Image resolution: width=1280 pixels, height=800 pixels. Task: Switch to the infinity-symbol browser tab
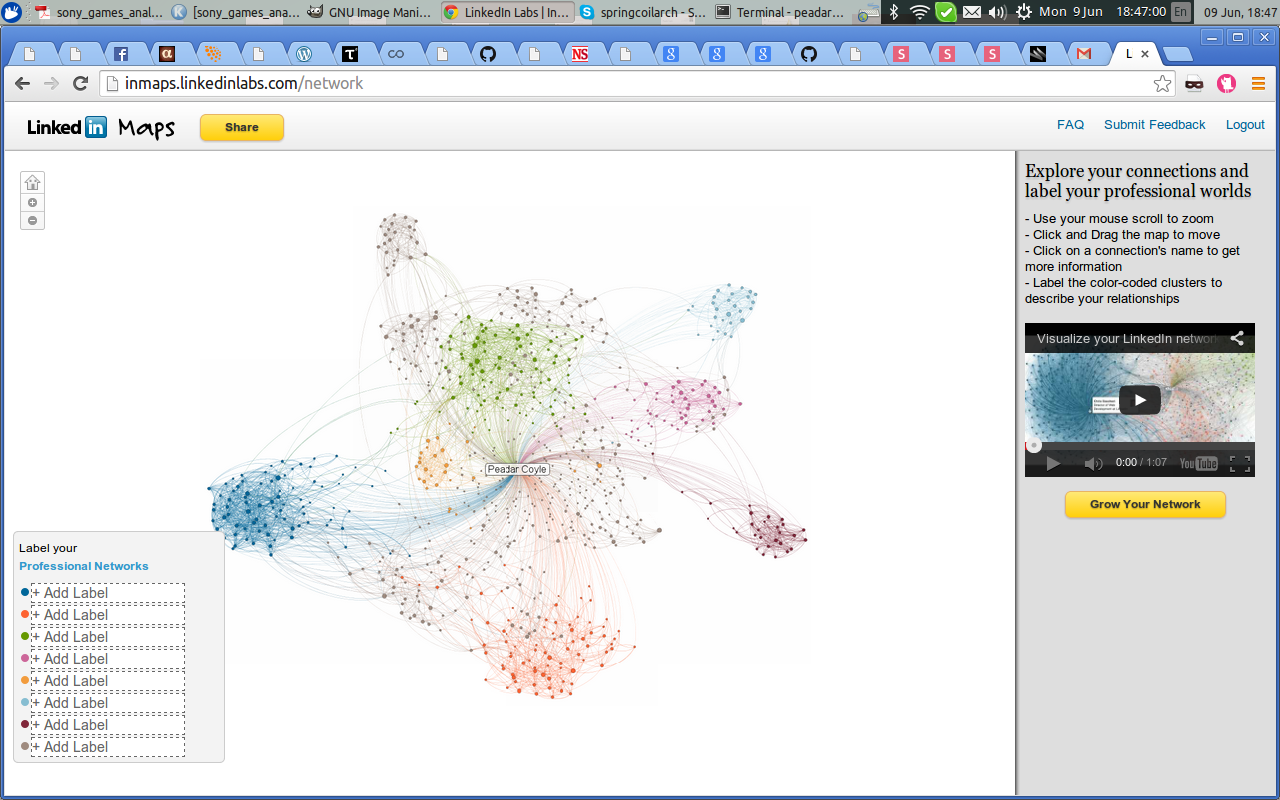click(396, 54)
